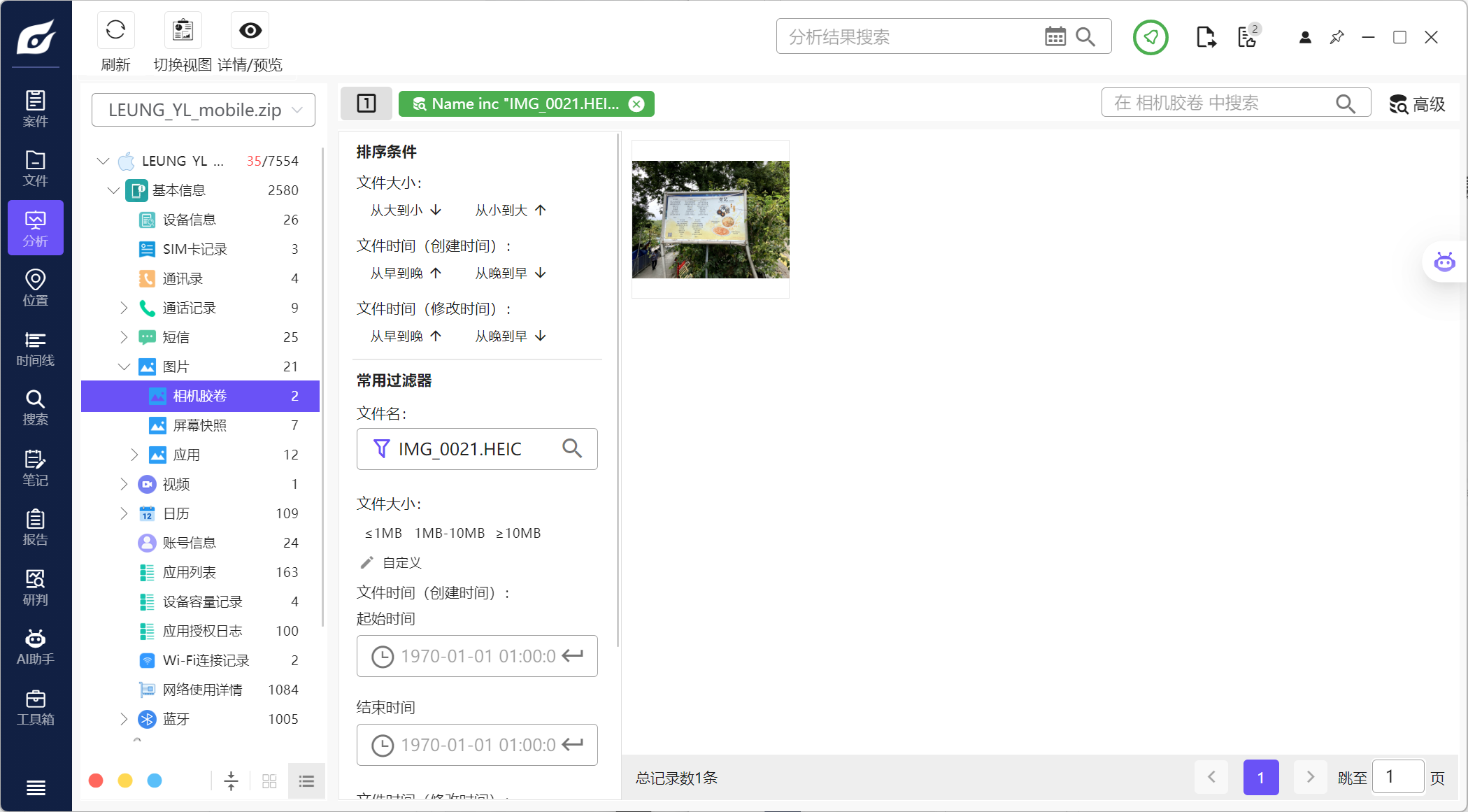Click the calendar icon in search bar
Image resolution: width=1468 pixels, height=812 pixels.
[x=1055, y=36]
